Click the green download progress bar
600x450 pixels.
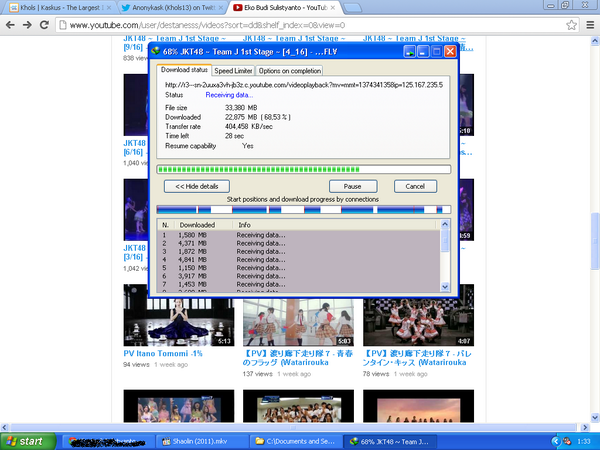(x=303, y=170)
